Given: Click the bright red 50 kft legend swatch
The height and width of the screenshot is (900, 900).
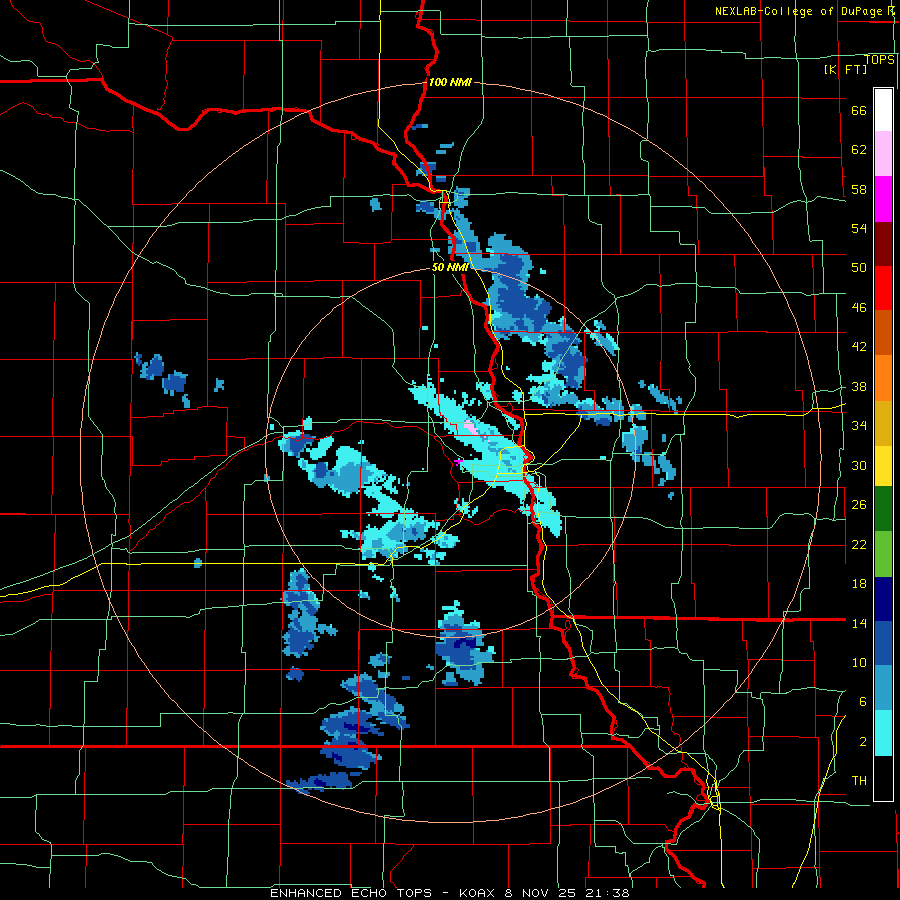Looking at the screenshot, I should pyautogui.click(x=883, y=288).
